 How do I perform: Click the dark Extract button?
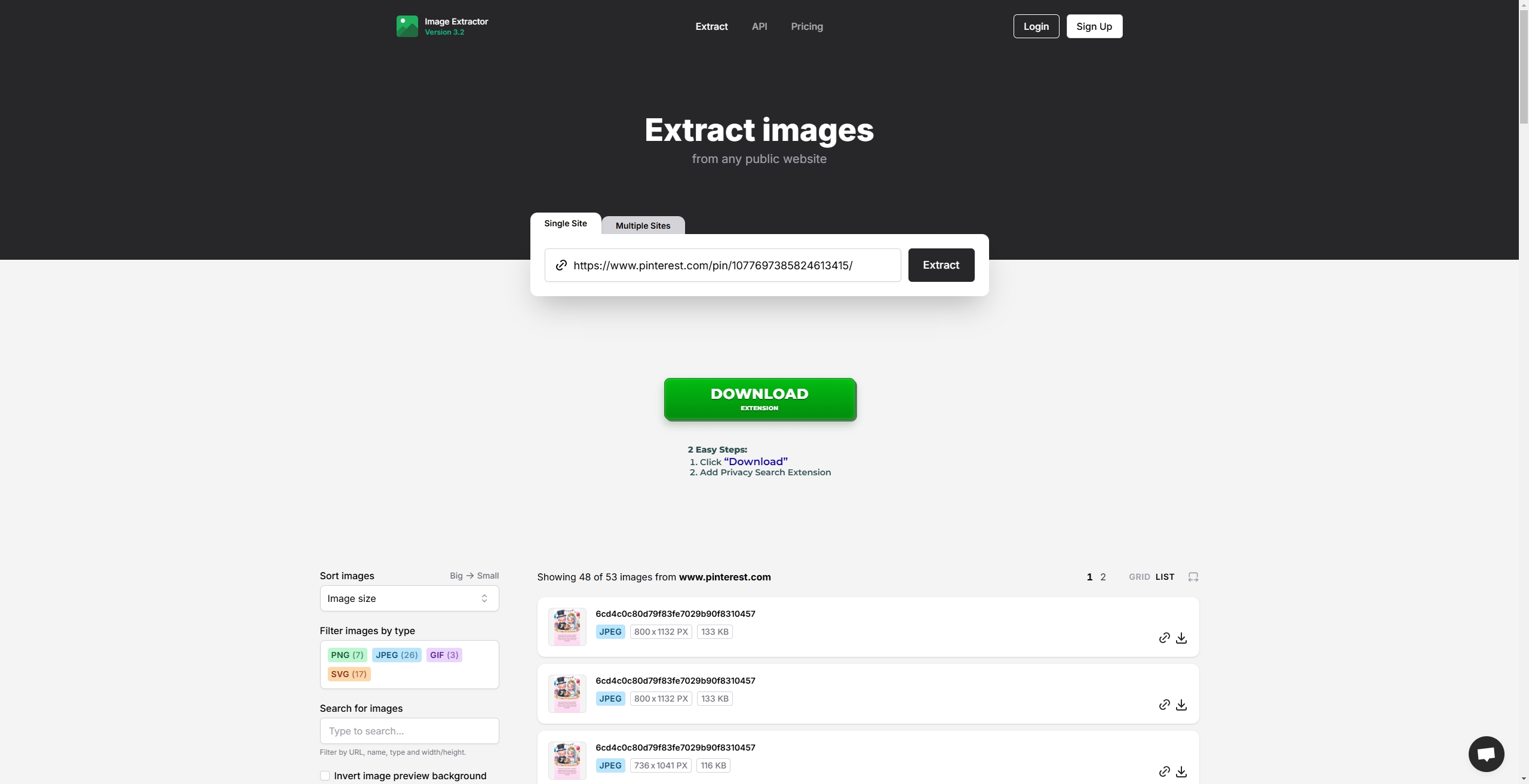click(x=941, y=265)
